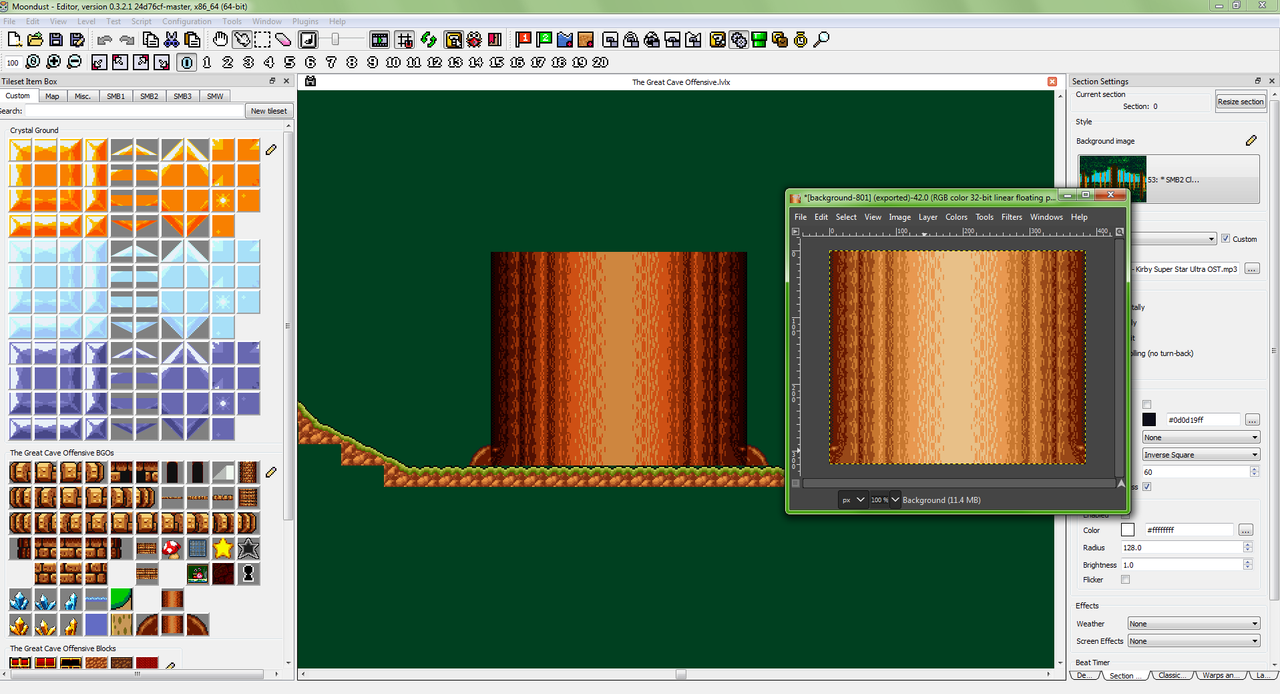This screenshot has width=1280, height=694.
Task: Edit Background image pencil in Section Settings
Action: 1251,141
